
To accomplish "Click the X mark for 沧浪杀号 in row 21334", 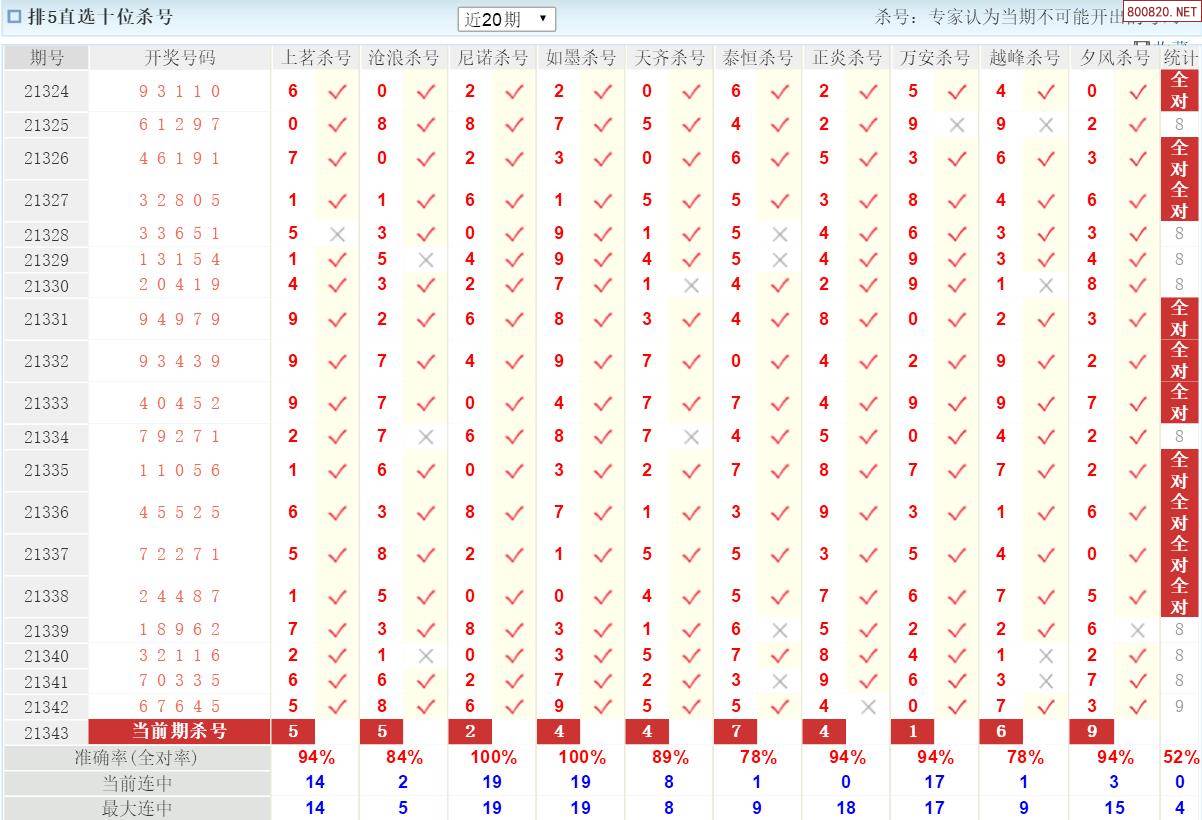I will pos(426,437).
